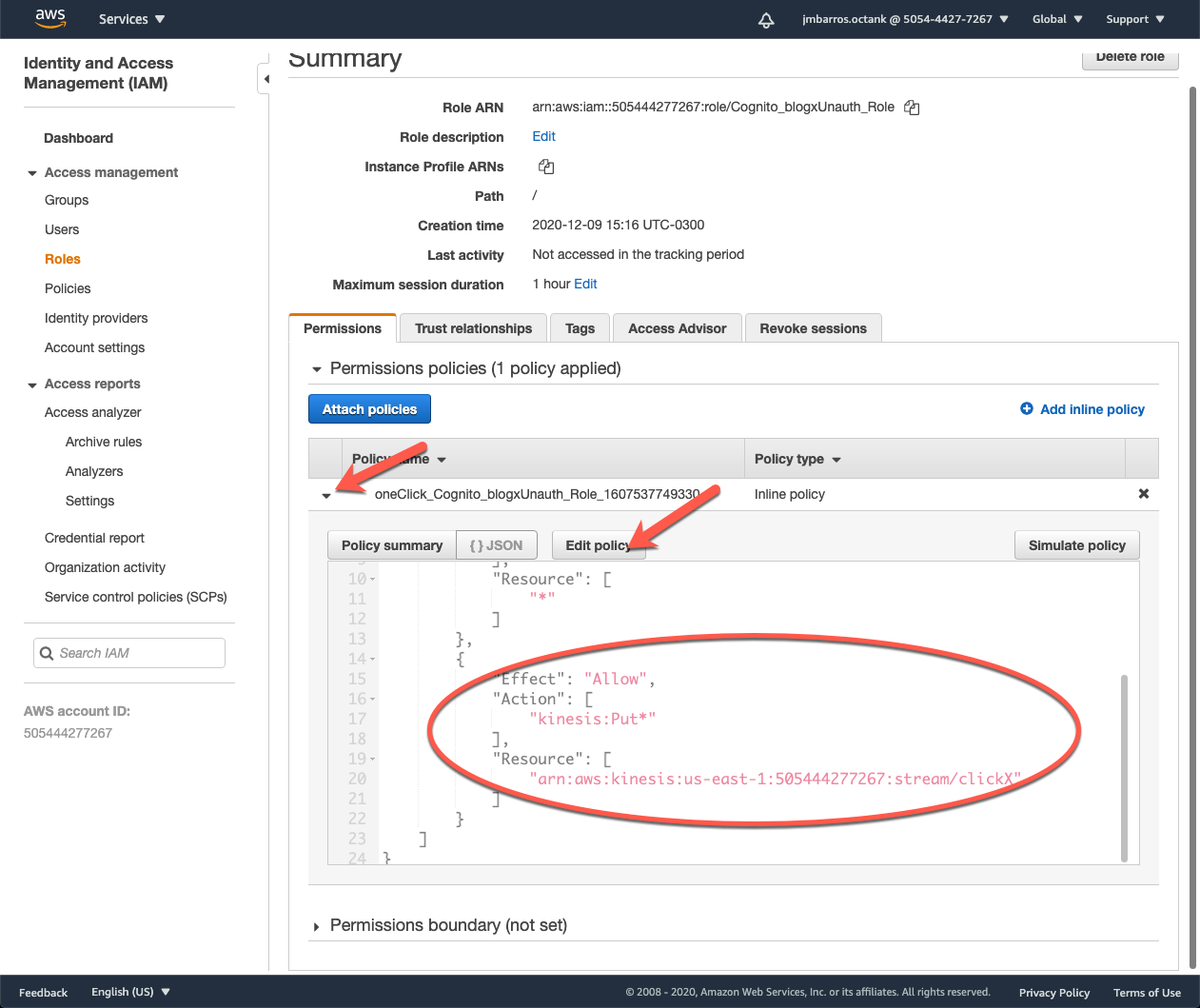The width and height of the screenshot is (1200, 1008).
Task: Remove inline policy with X icon
Action: tap(1144, 494)
